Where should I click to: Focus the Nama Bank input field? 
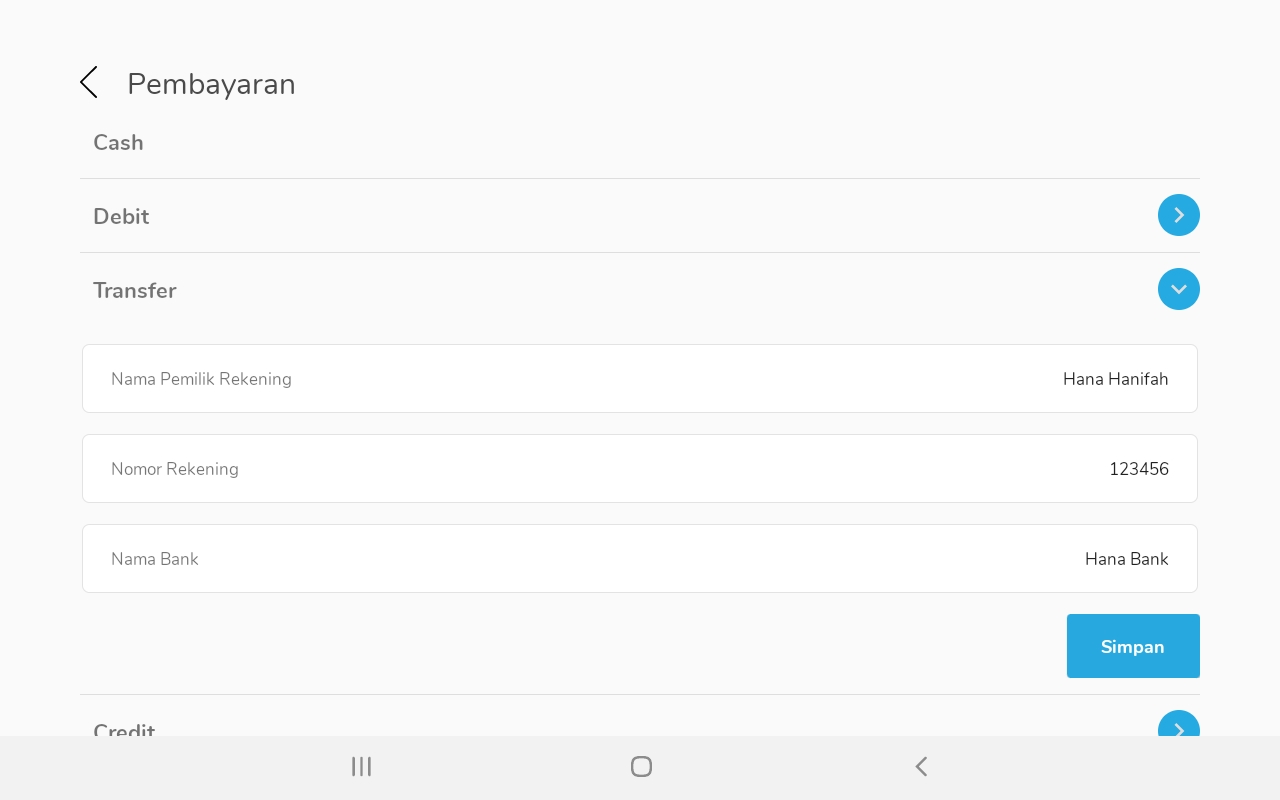coord(640,559)
